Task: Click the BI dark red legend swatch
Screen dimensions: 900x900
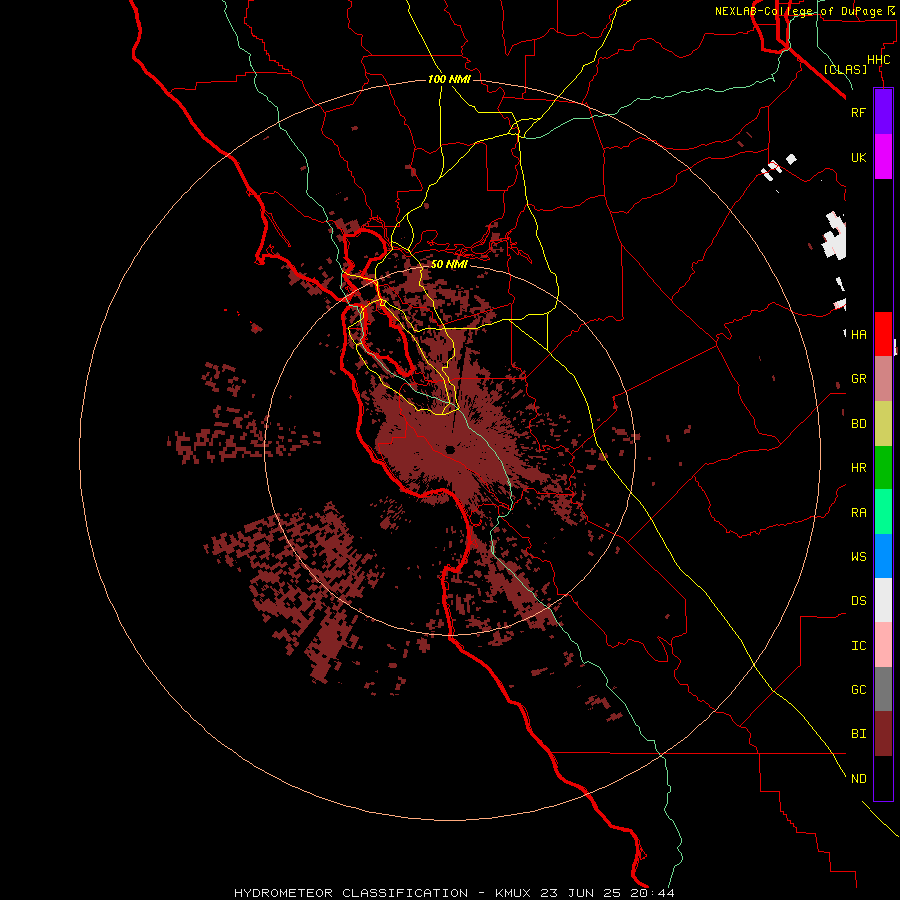Action: point(883,734)
